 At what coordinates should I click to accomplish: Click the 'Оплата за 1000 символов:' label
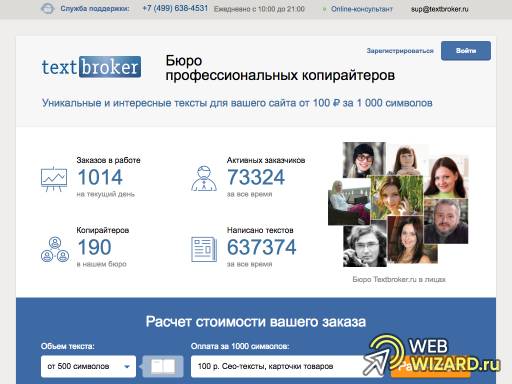click(x=240, y=346)
